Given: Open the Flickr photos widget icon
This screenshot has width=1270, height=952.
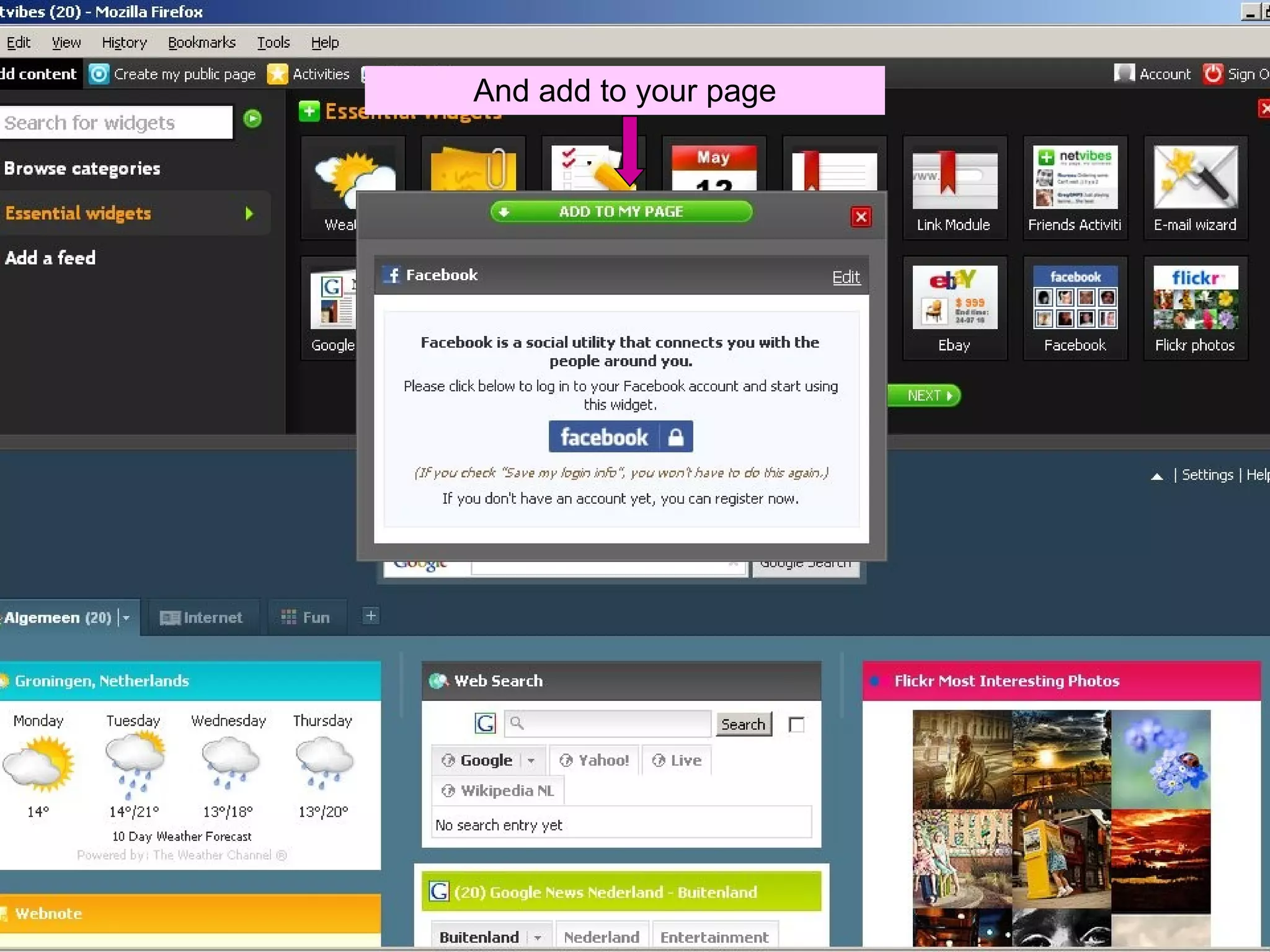Looking at the screenshot, I should coord(1195,297).
